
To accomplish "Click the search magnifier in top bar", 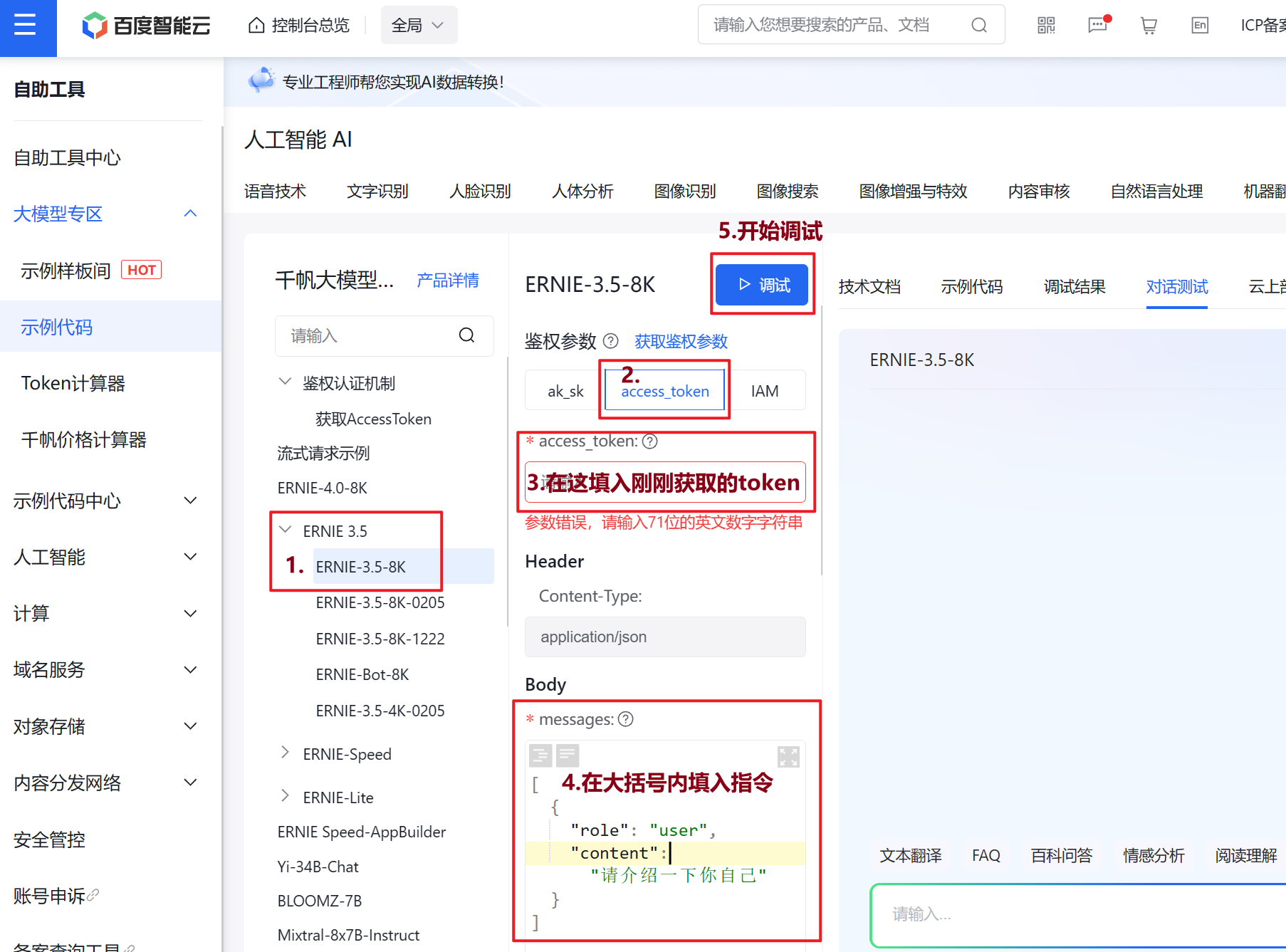I will [x=979, y=26].
